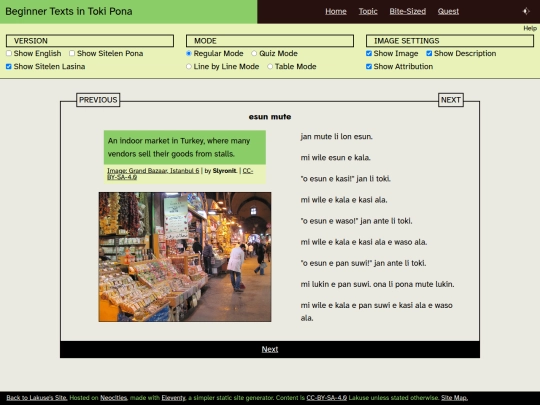The image size is (540, 405).
Task: Select Quiz Mode radio button
Action: click(x=254, y=53)
